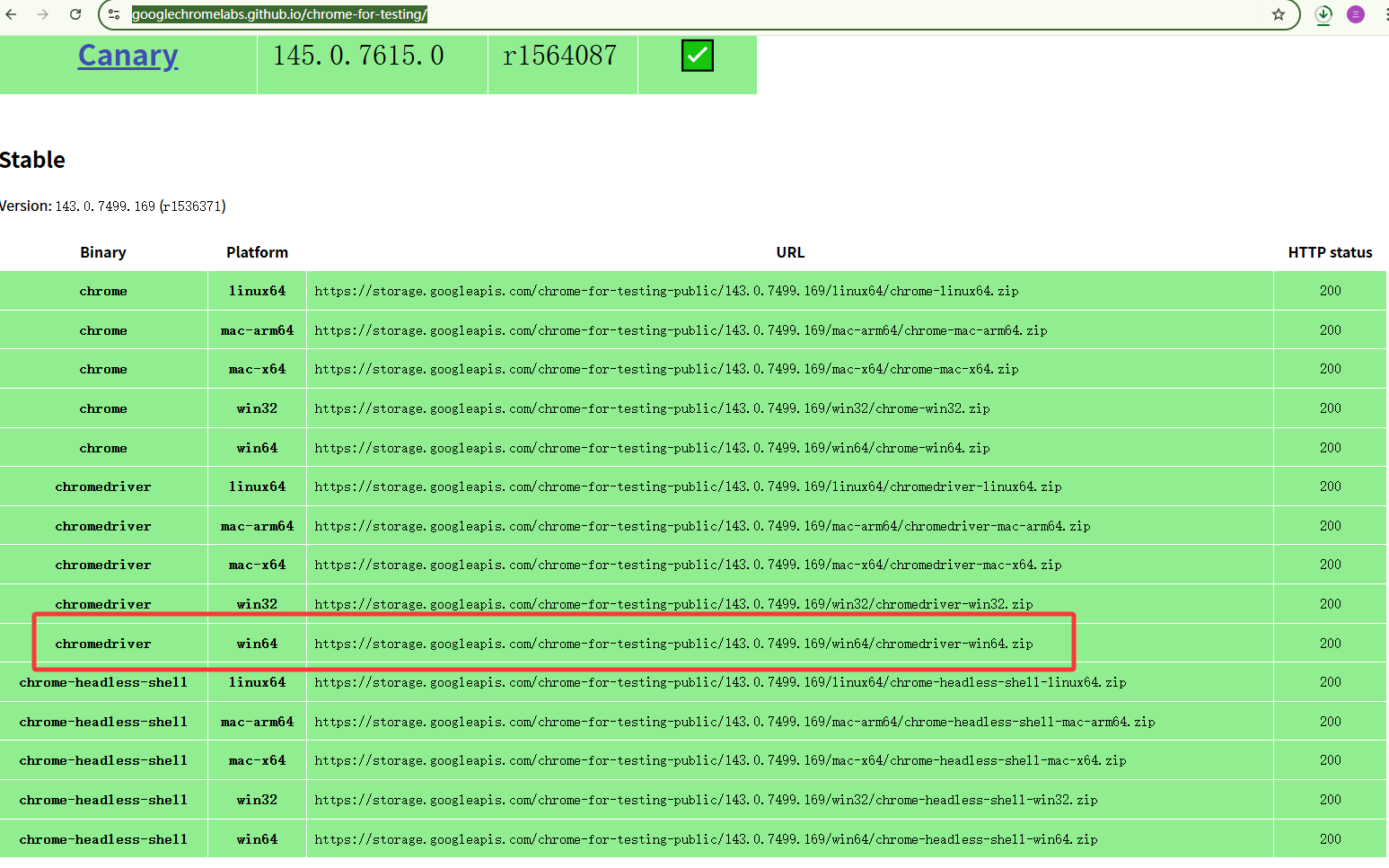This screenshot has height=868, width=1389.
Task: Click platform cell of chrome win64 row
Action: point(257,448)
